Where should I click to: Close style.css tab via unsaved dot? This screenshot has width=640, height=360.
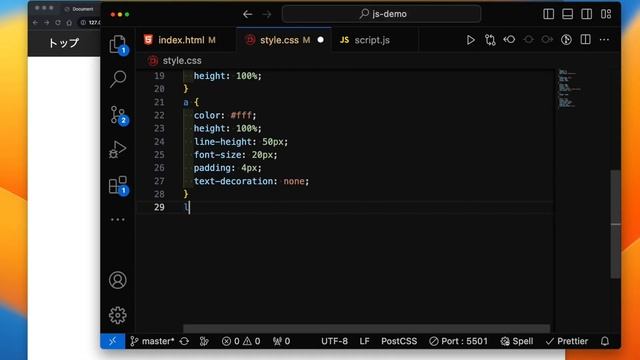(x=320, y=40)
